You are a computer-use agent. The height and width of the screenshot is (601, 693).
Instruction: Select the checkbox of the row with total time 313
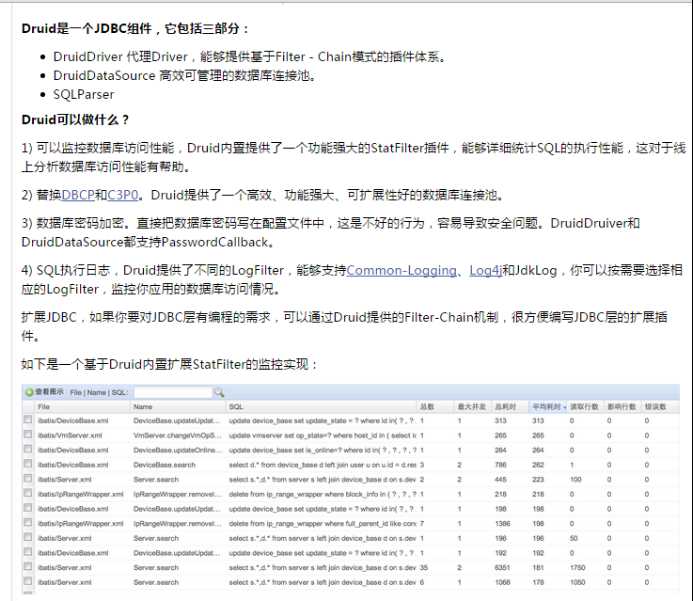click(28, 419)
